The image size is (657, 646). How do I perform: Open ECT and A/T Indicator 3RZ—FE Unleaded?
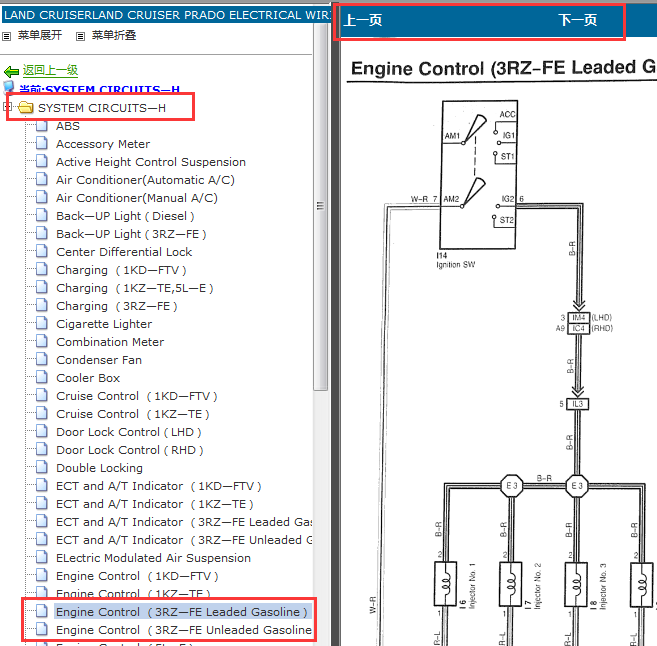click(x=184, y=540)
